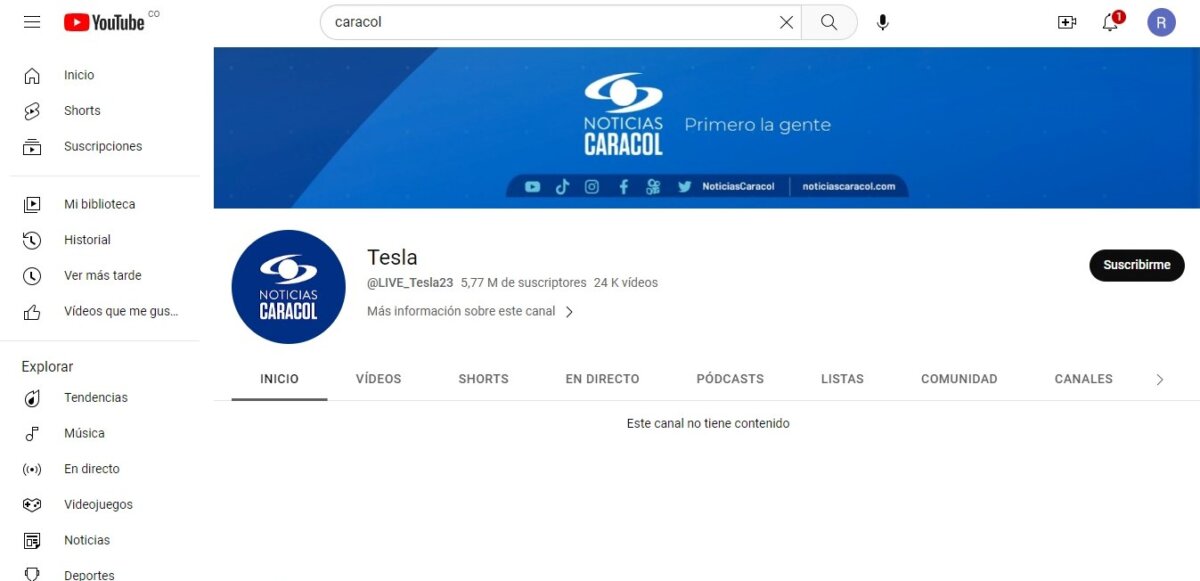Click the @LIVE_Tesla23 channel handle
The width and height of the screenshot is (1200, 581).
click(x=410, y=283)
